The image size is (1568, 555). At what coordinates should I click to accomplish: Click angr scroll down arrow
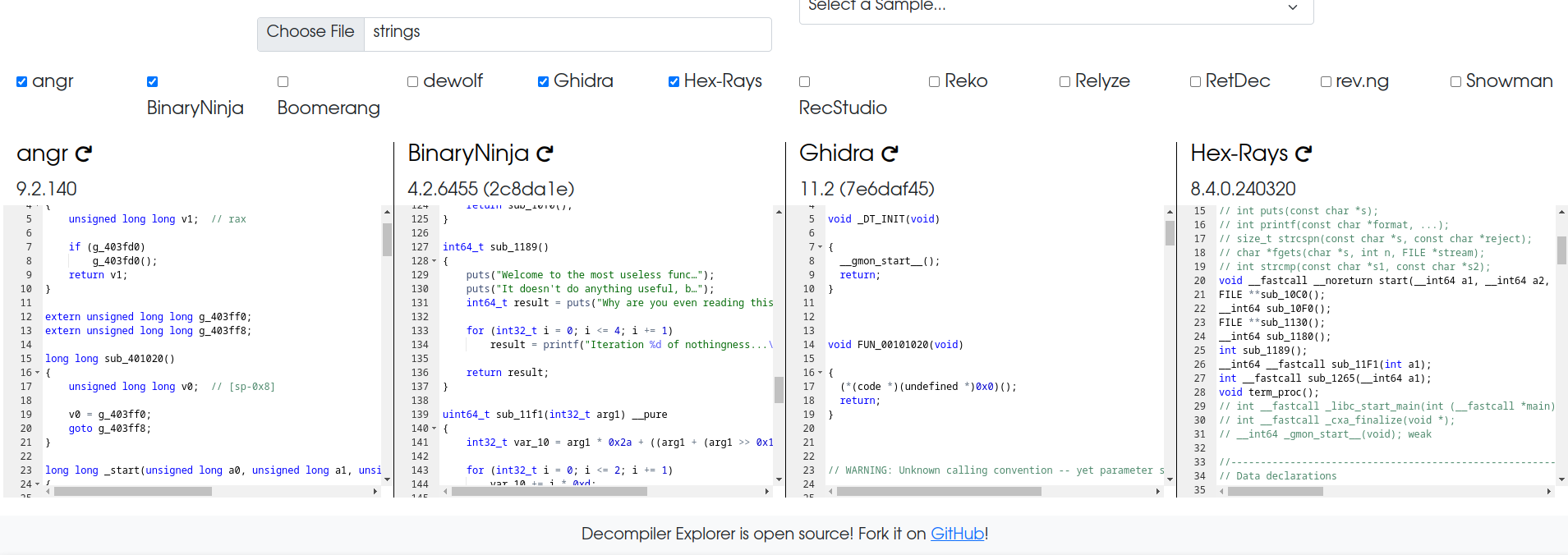point(387,479)
